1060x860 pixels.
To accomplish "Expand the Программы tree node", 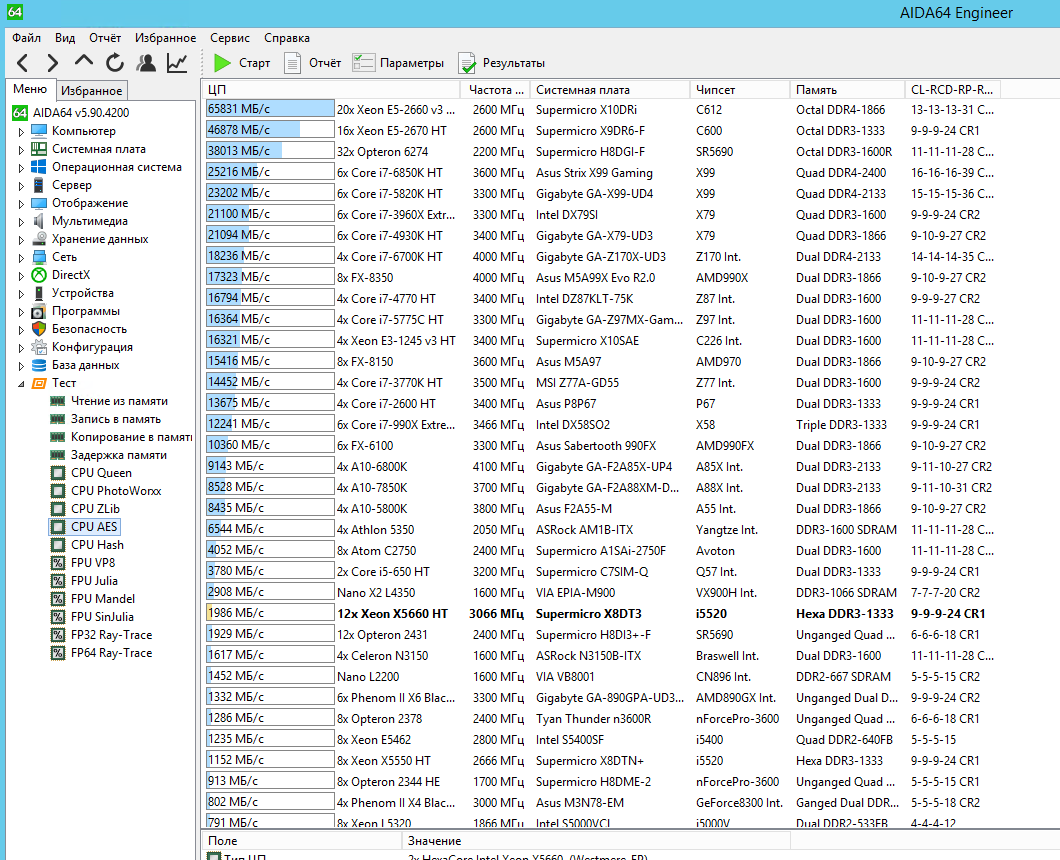I will [21, 312].
